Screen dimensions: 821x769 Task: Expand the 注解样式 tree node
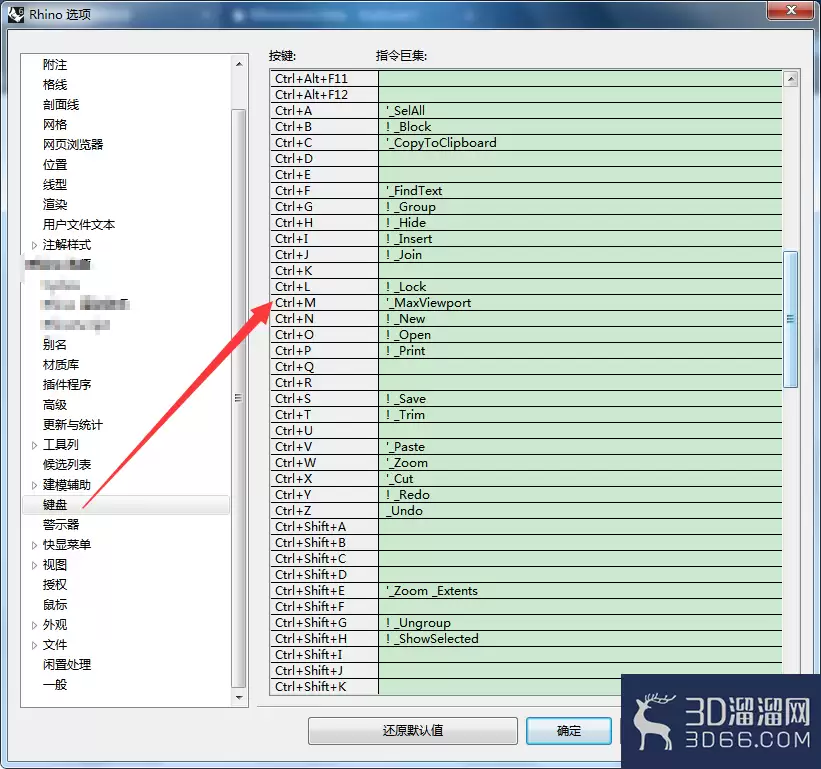coord(34,245)
